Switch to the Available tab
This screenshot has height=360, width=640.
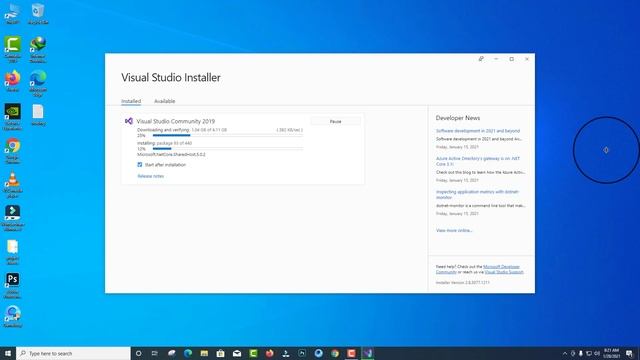(x=164, y=101)
